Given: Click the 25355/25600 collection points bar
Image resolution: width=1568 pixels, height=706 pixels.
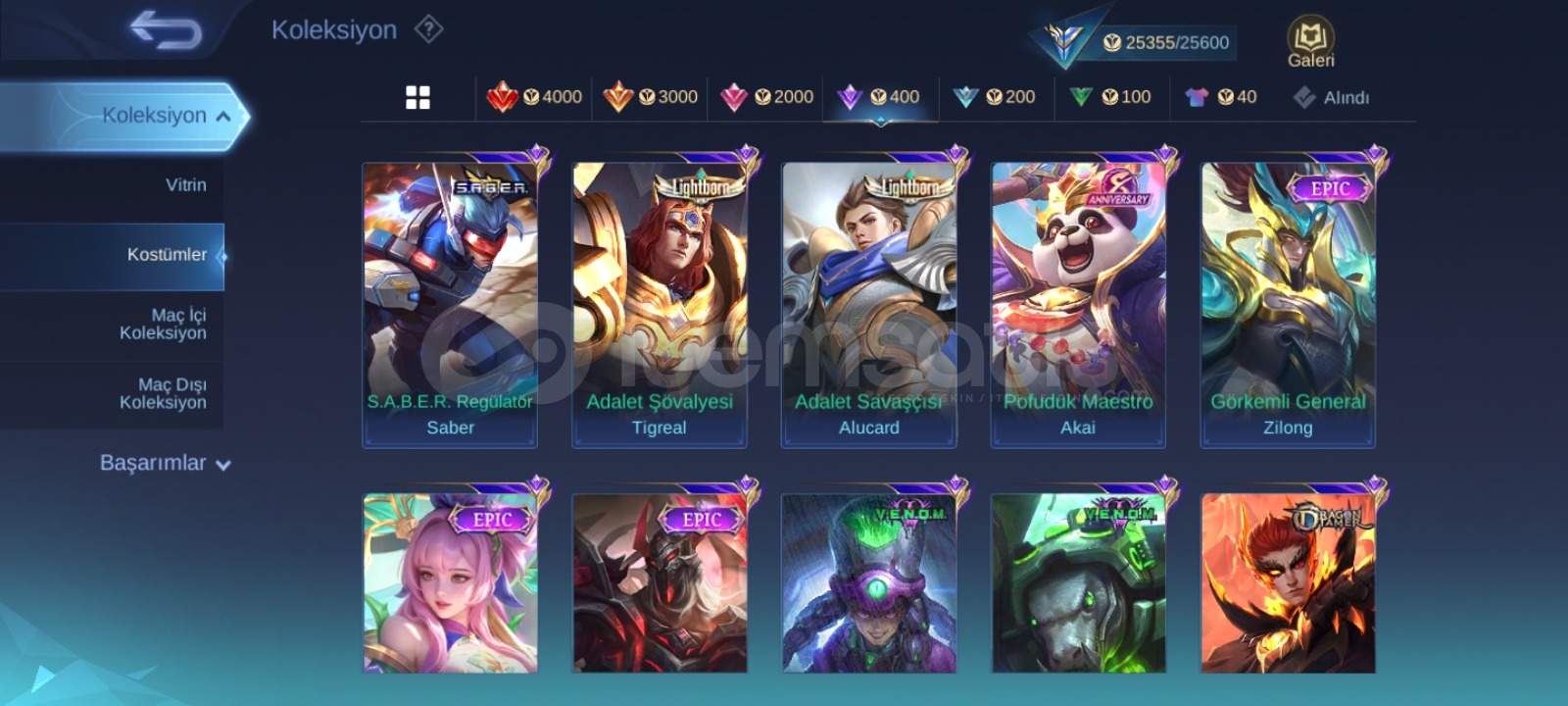Looking at the screenshot, I should [x=1166, y=42].
